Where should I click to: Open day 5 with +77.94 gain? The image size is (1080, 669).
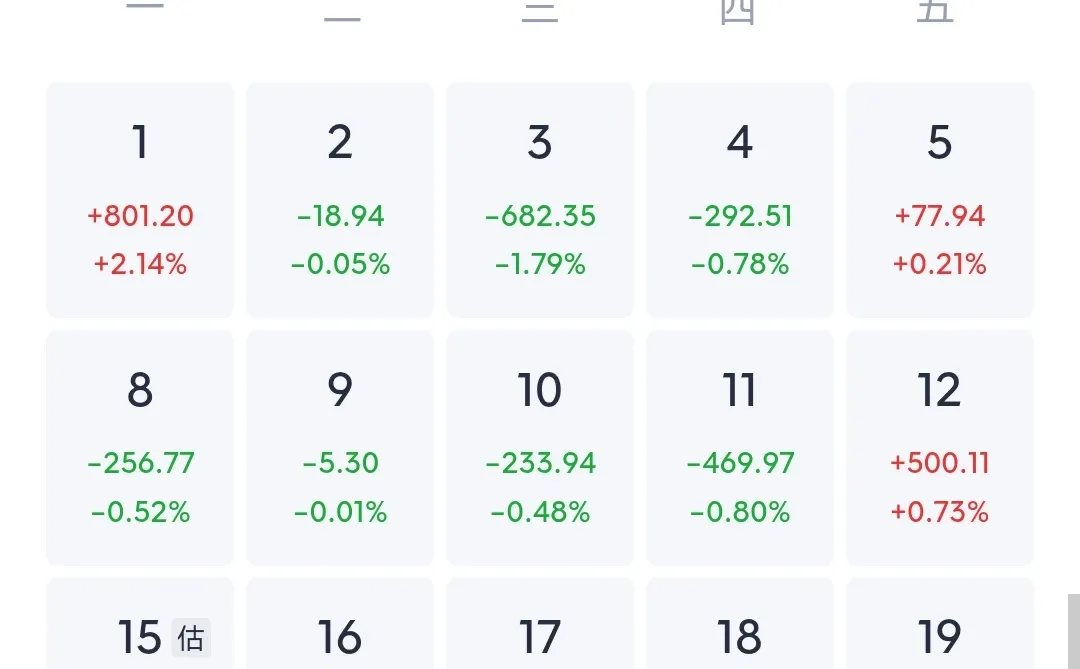(940, 200)
